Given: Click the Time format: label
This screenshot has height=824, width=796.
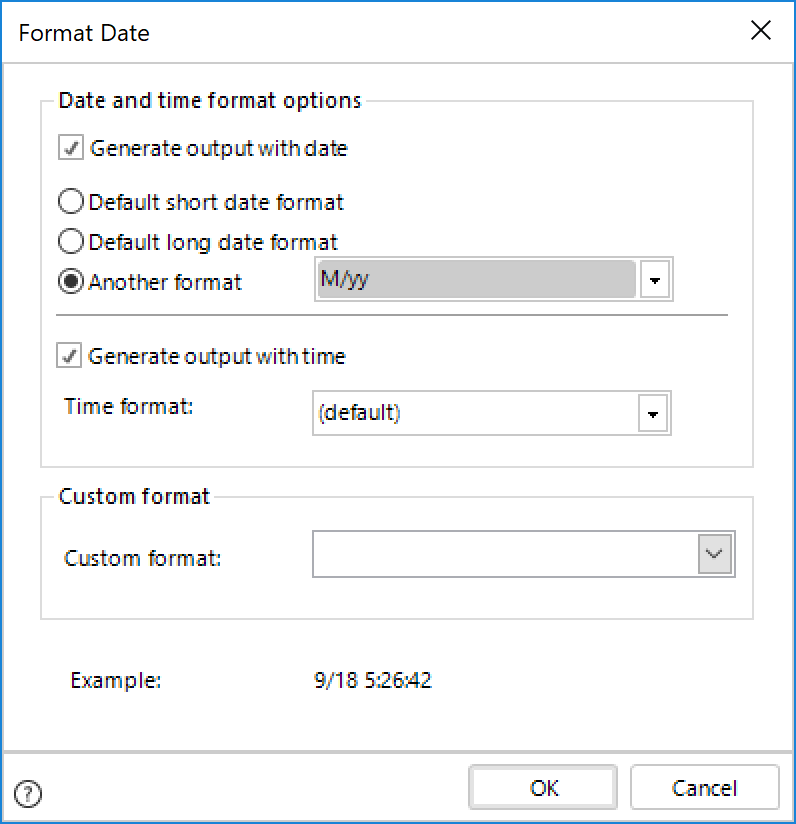Looking at the screenshot, I should point(129,406).
